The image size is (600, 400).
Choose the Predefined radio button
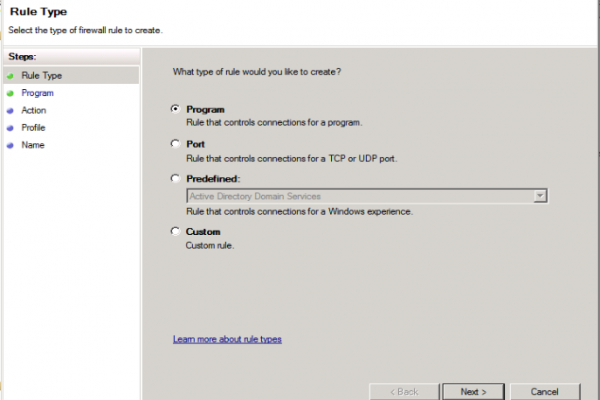click(x=175, y=178)
